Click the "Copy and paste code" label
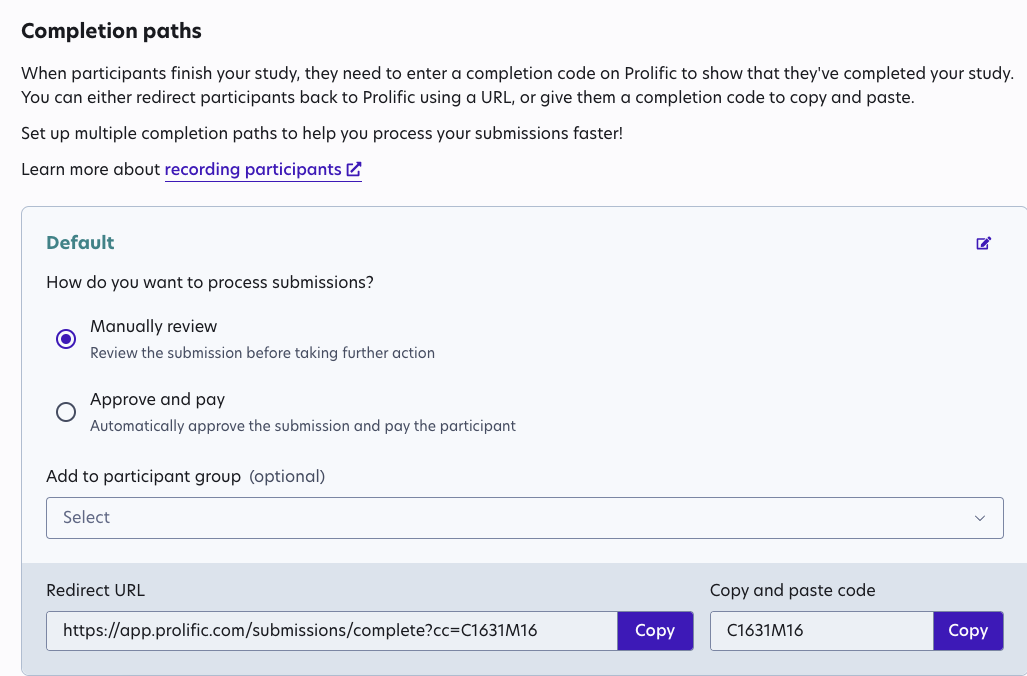 (x=792, y=590)
